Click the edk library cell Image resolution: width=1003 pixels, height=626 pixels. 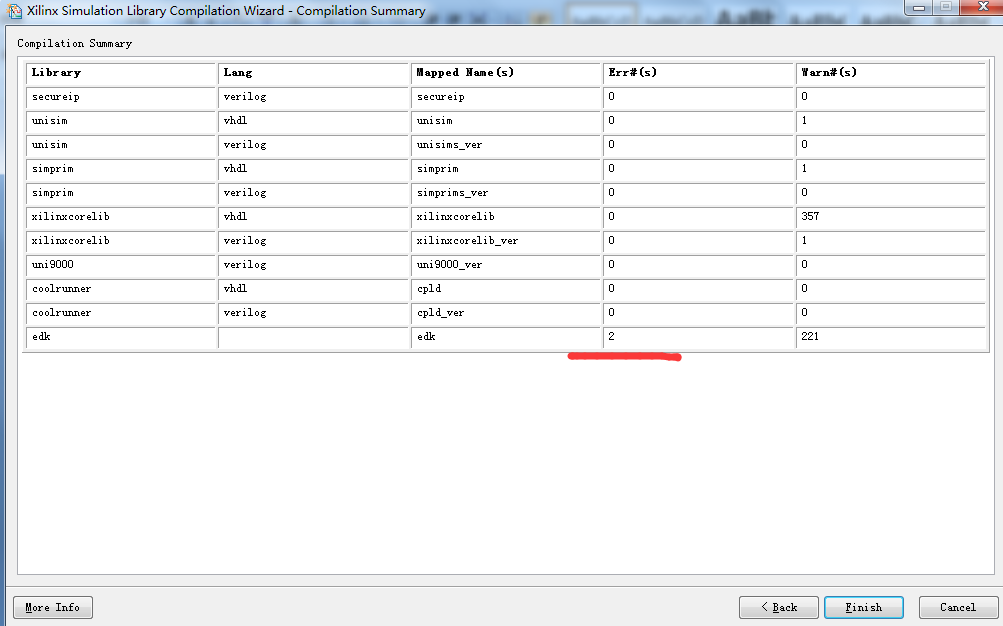pos(120,337)
